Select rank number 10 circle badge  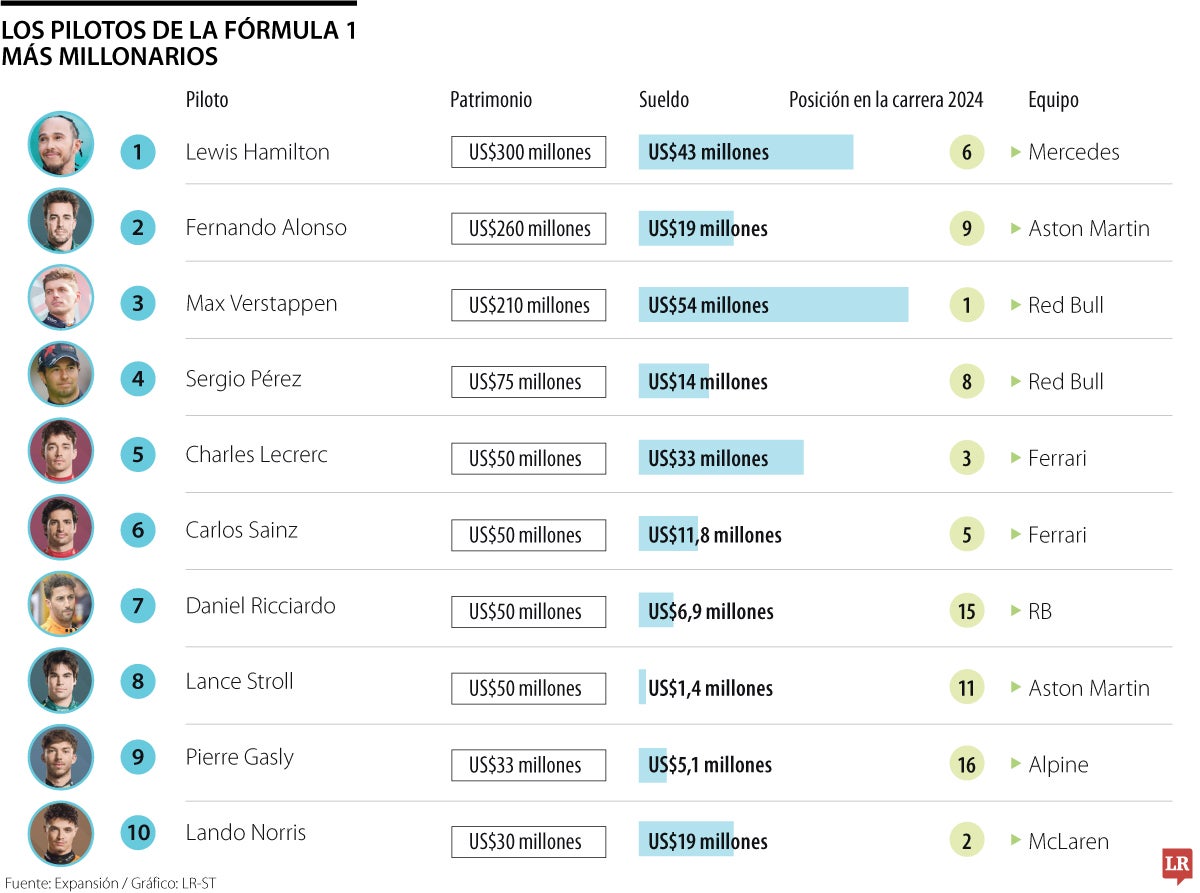point(138,832)
